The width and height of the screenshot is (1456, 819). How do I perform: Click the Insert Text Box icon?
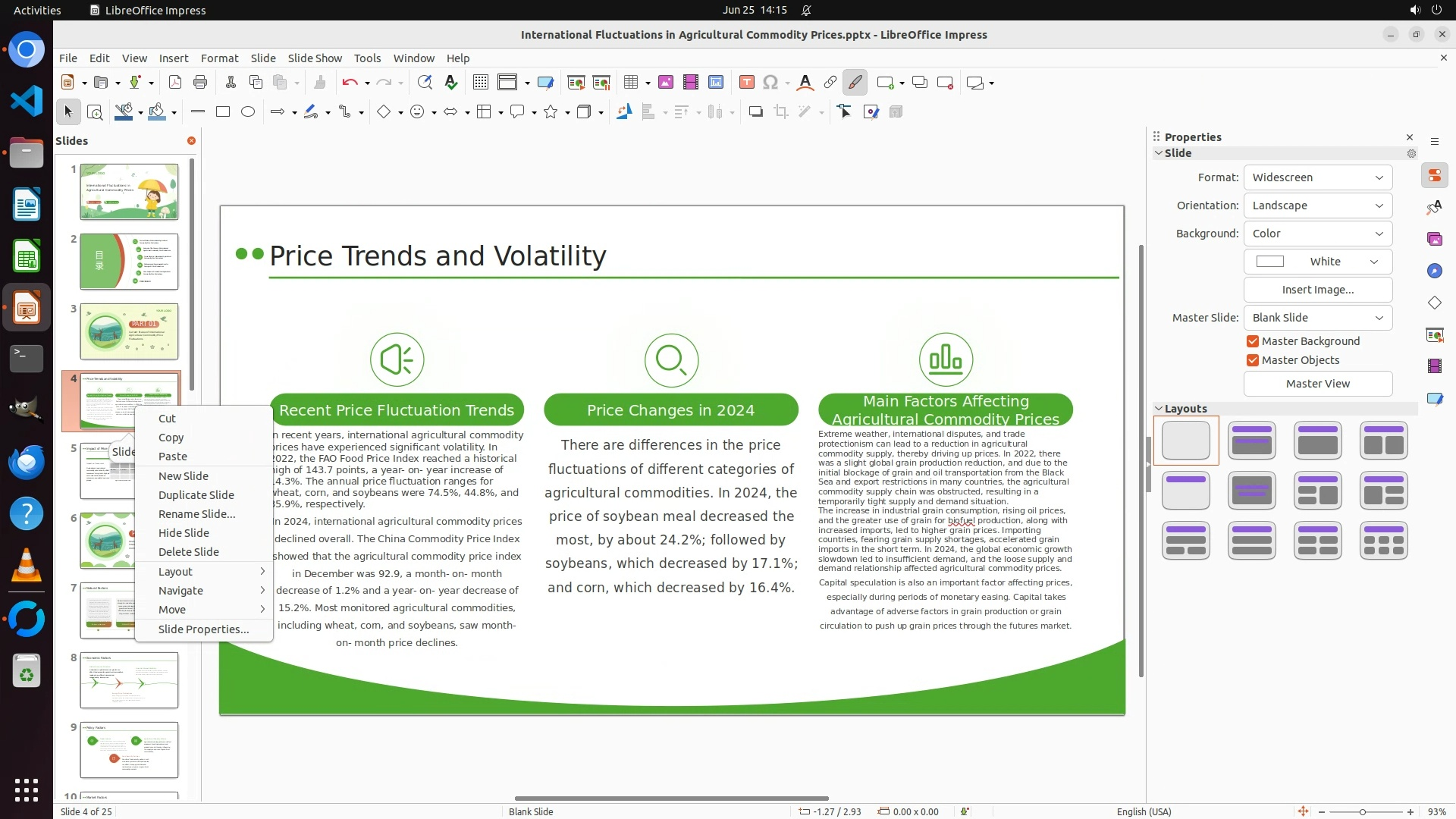click(x=746, y=83)
